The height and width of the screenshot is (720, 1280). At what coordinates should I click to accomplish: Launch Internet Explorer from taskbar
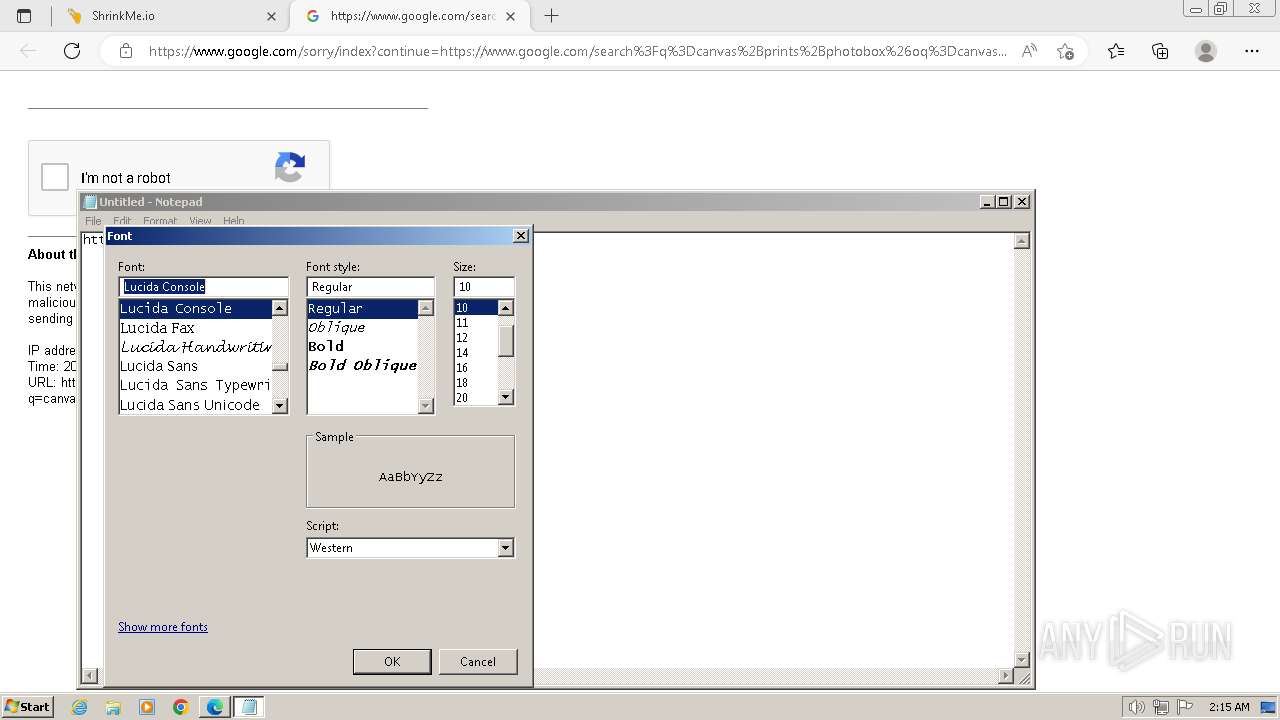tap(80, 707)
